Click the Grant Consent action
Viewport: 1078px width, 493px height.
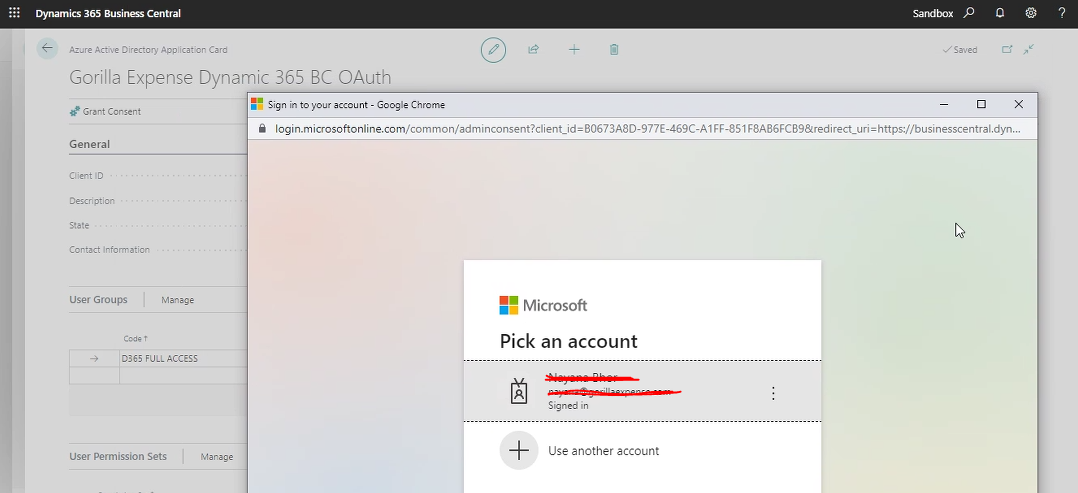105,111
